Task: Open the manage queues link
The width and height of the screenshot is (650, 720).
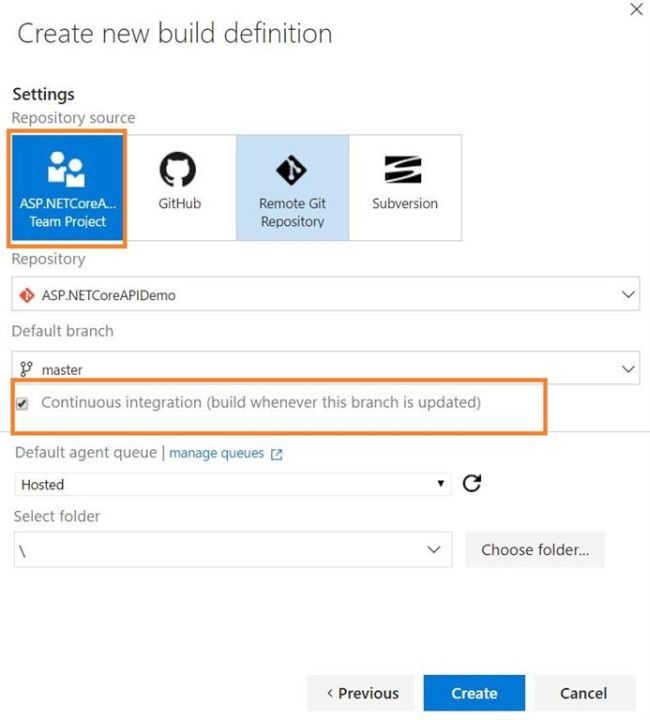Action: coord(216,453)
